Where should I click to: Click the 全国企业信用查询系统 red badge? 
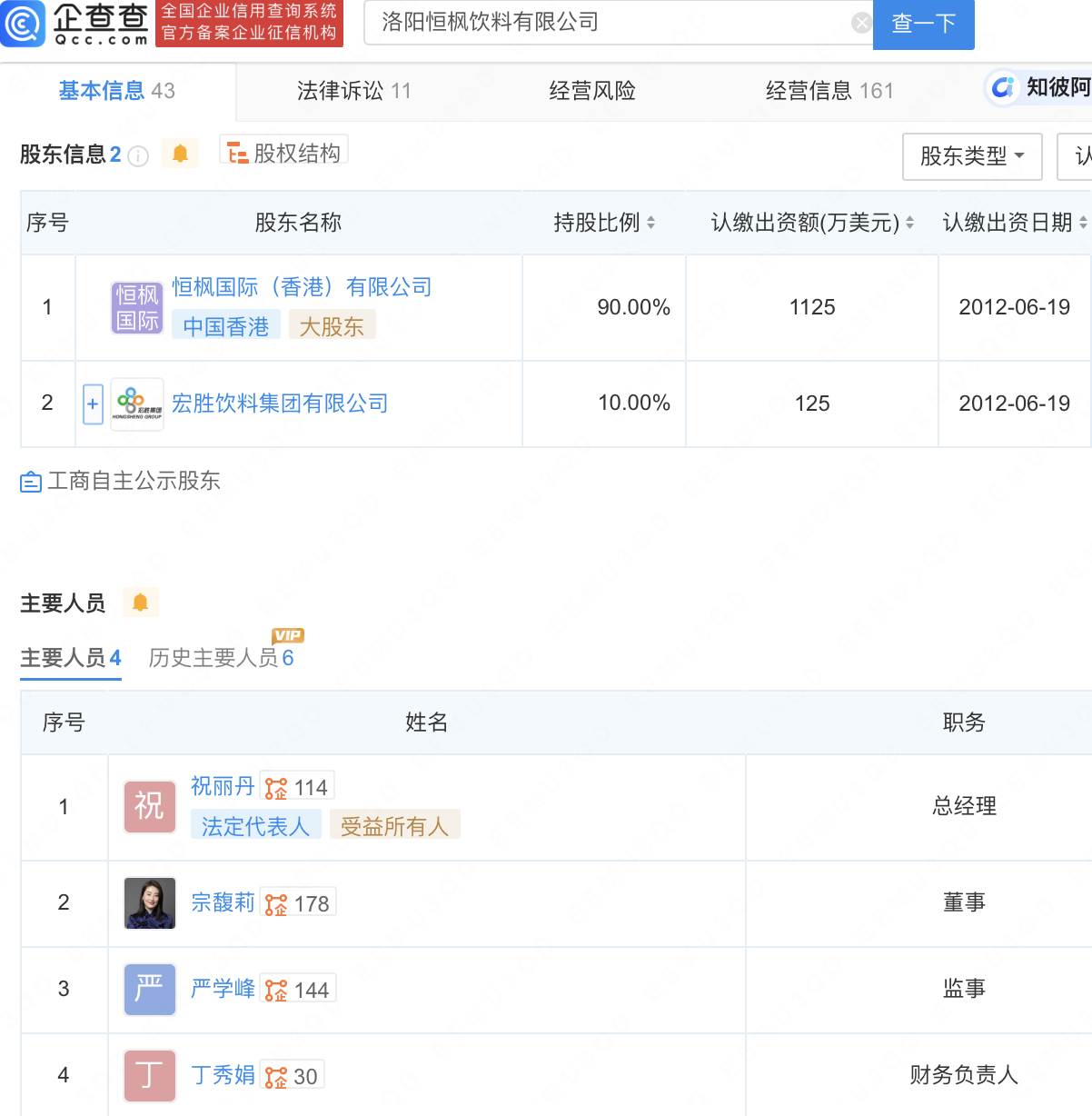point(249,23)
